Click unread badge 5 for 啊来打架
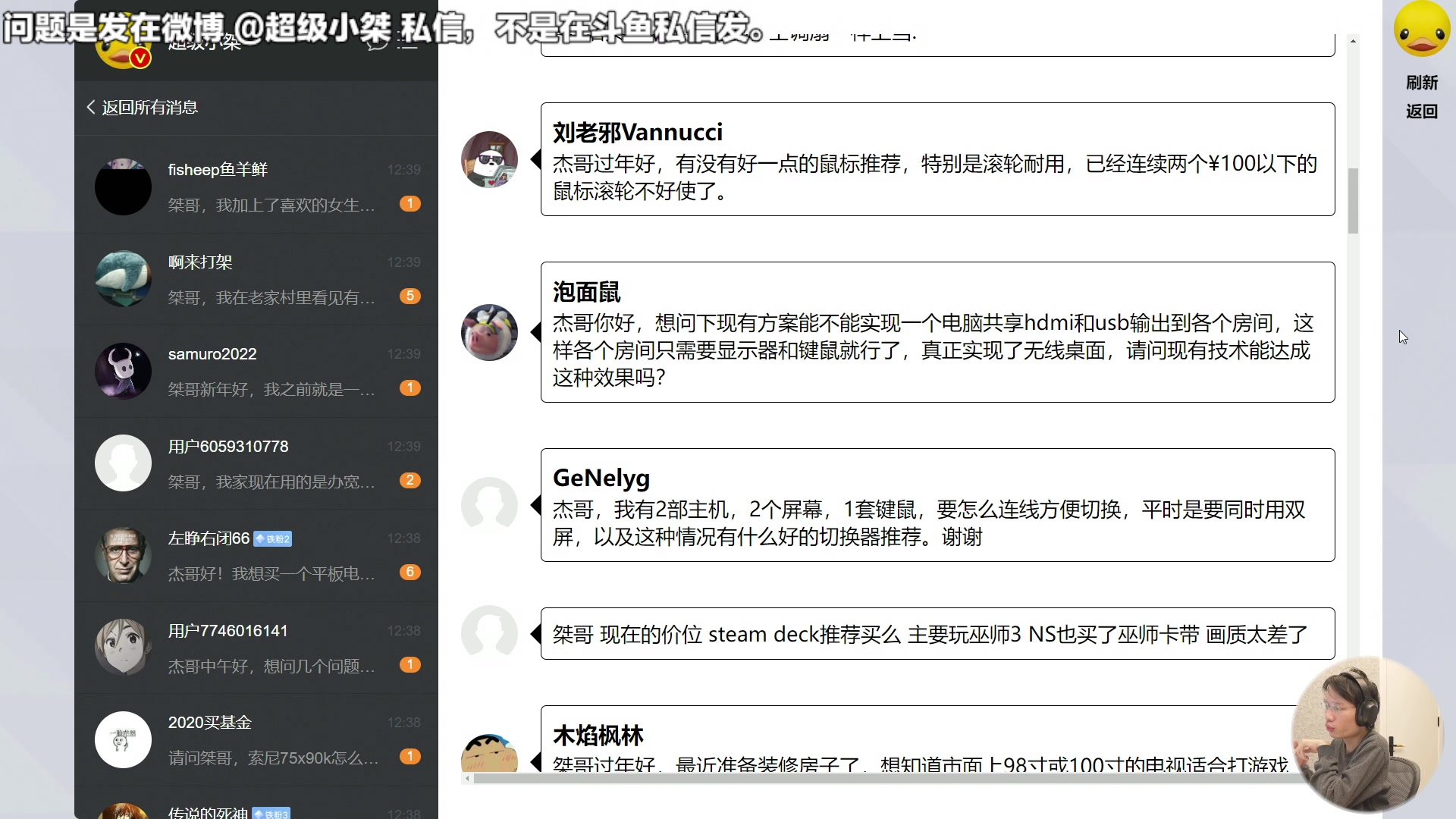1456x819 pixels. click(410, 296)
